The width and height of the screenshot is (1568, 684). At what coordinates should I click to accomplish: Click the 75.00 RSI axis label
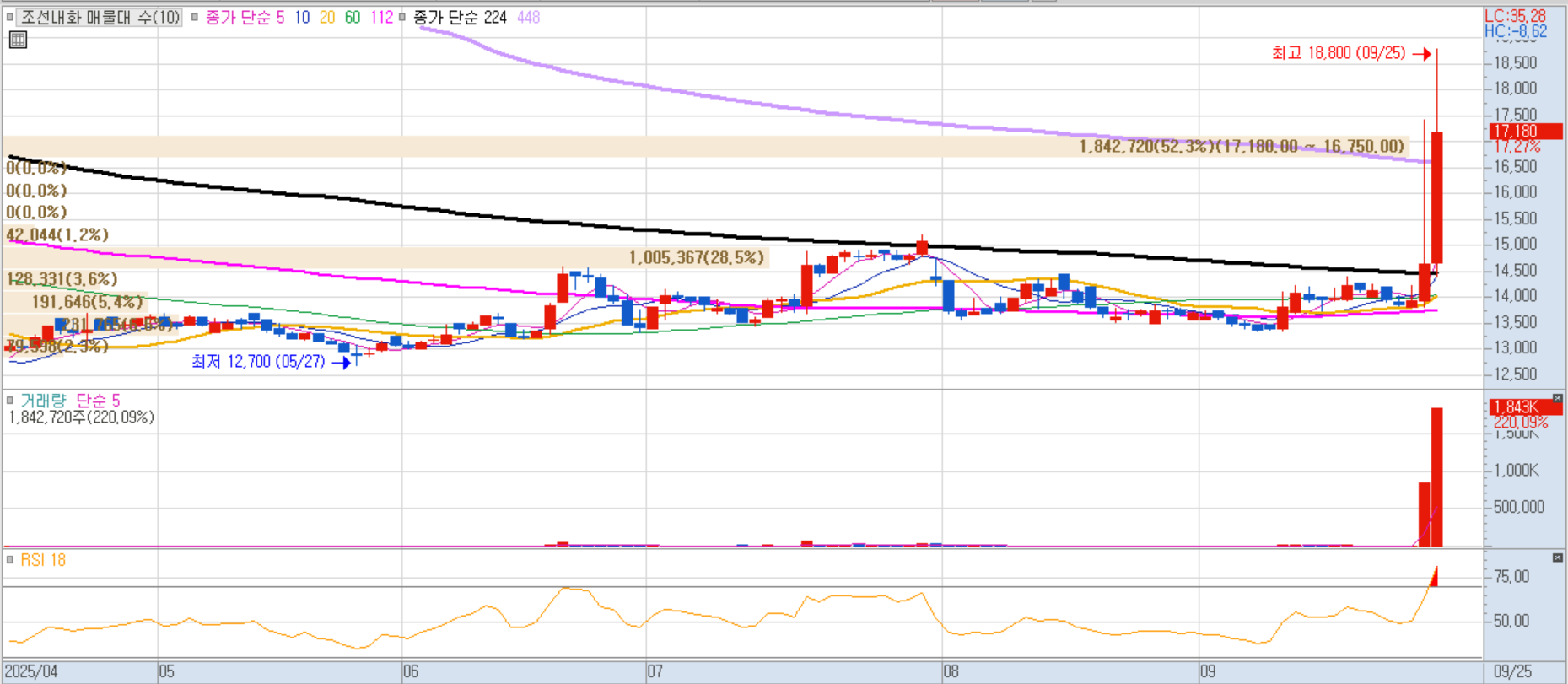point(1511,577)
